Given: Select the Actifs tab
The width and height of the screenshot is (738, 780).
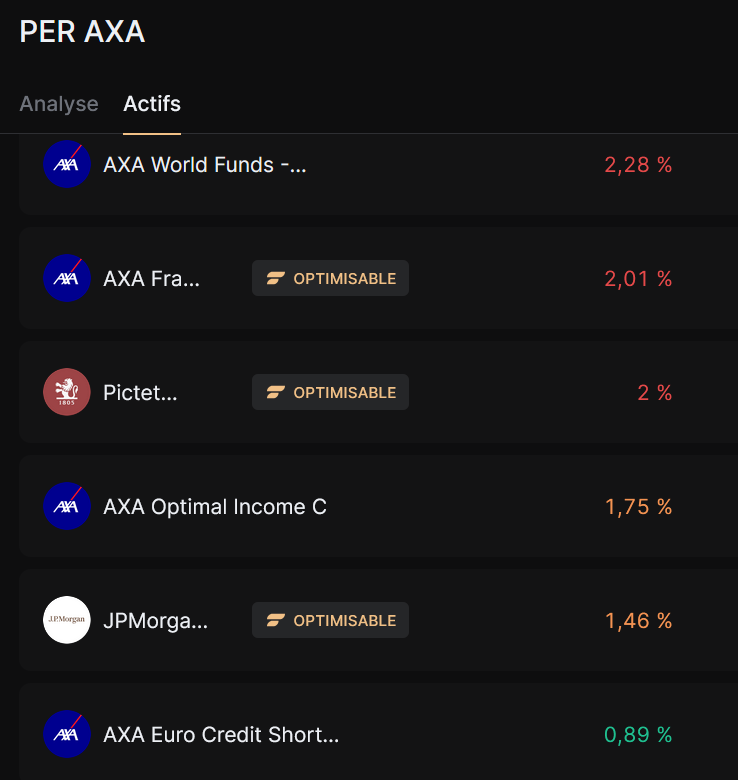Looking at the screenshot, I should coord(152,104).
